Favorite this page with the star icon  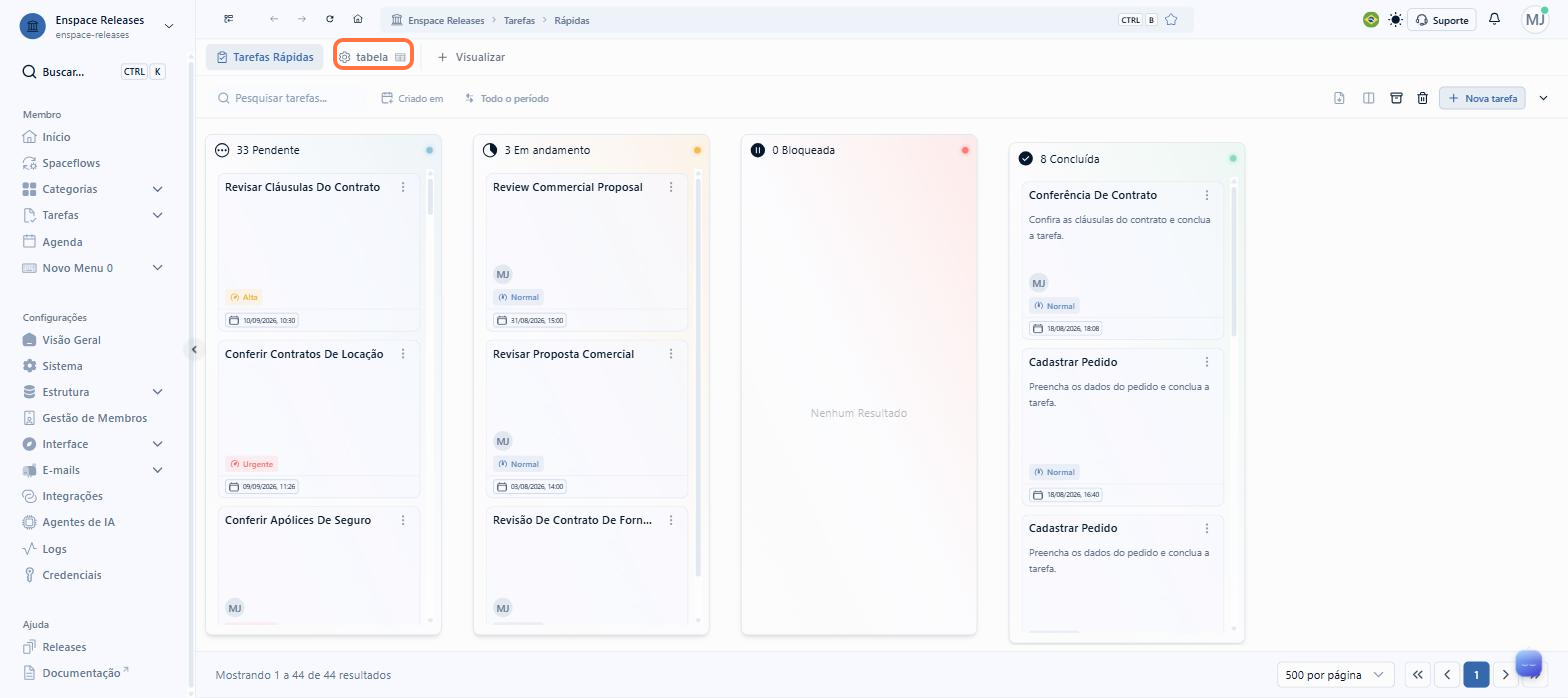[1171, 20]
